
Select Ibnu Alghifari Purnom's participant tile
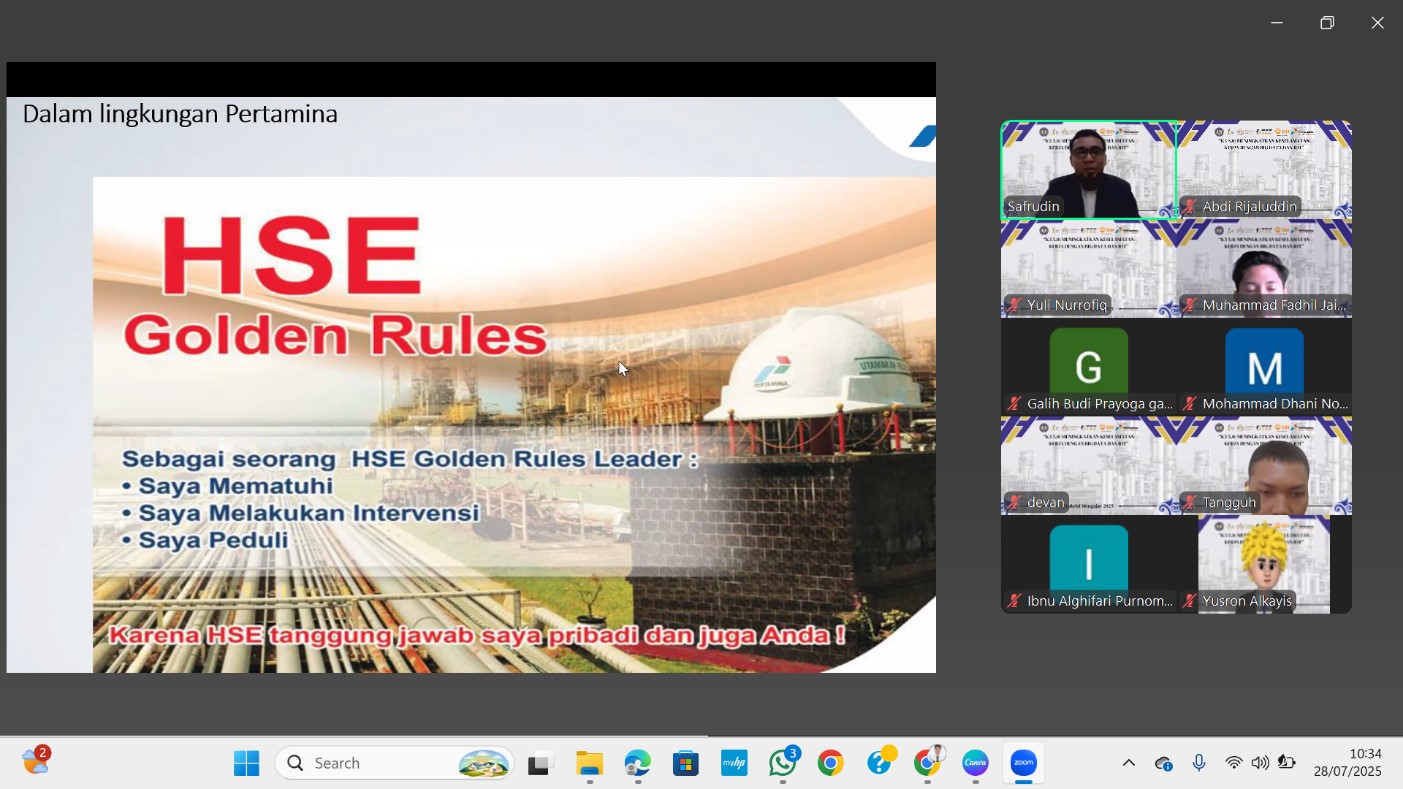point(1088,564)
